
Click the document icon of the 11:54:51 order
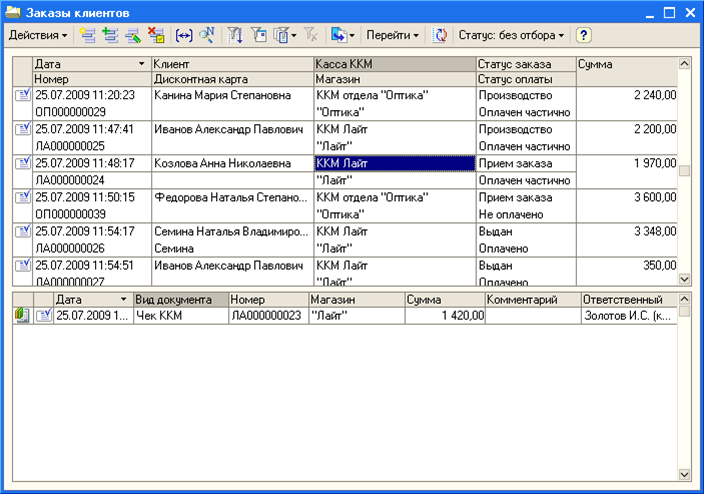click(x=22, y=266)
